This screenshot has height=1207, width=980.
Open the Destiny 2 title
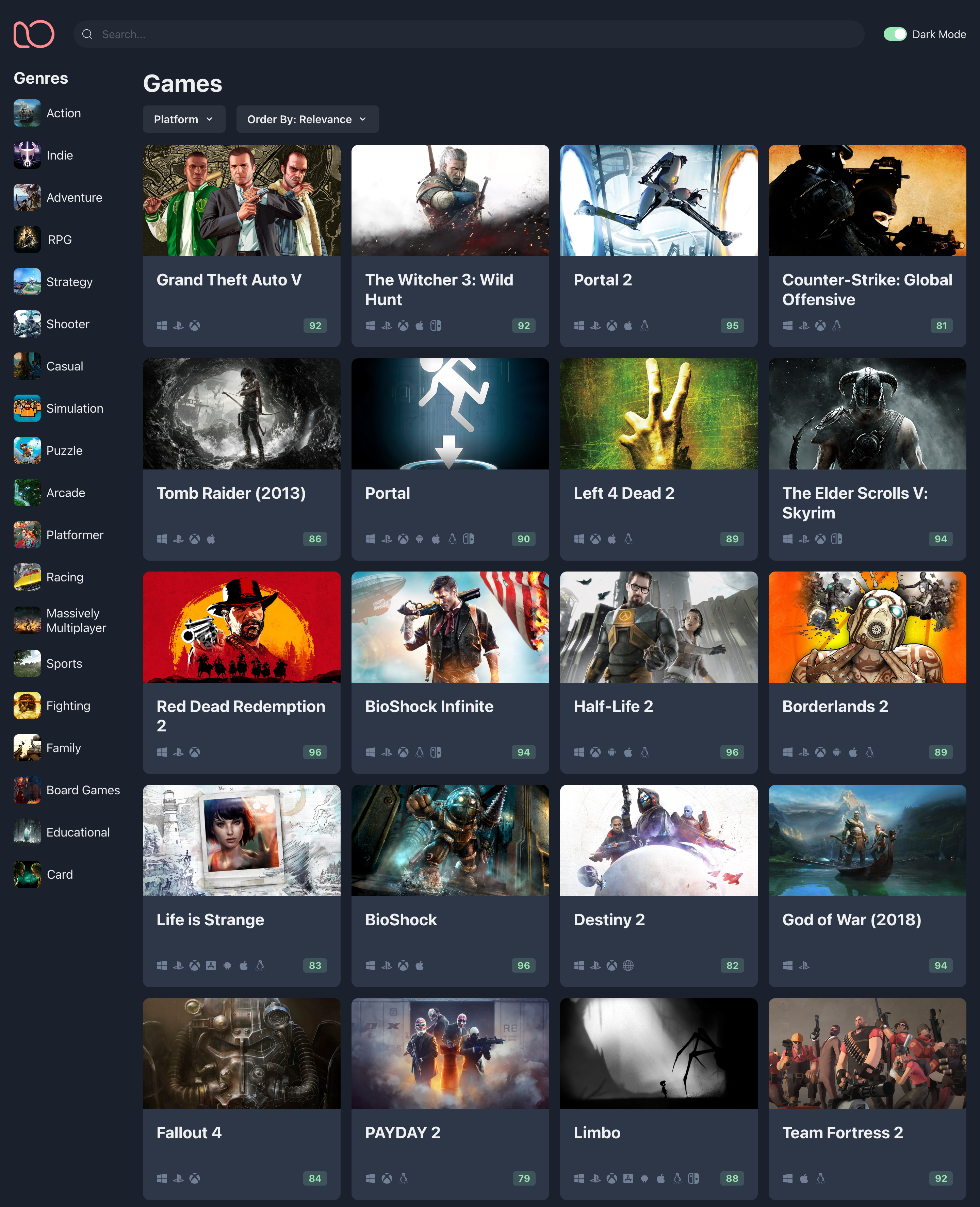[x=609, y=920]
